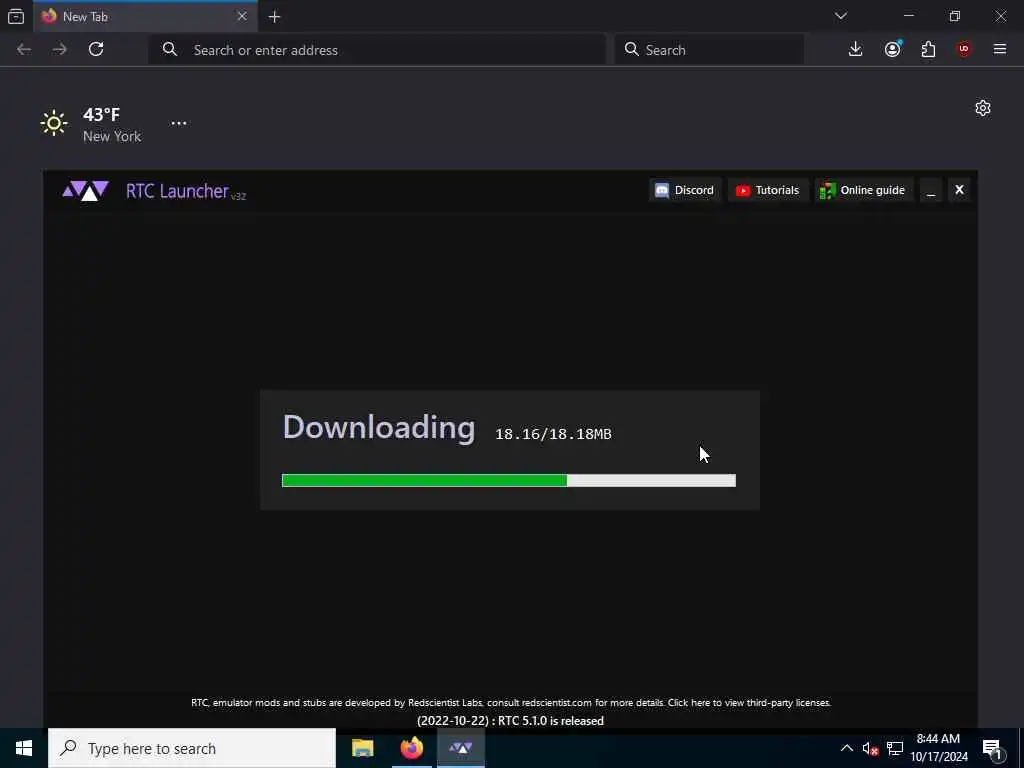The width and height of the screenshot is (1024, 768).
Task: Open the Discord link in RTC Launcher
Action: coord(684,190)
